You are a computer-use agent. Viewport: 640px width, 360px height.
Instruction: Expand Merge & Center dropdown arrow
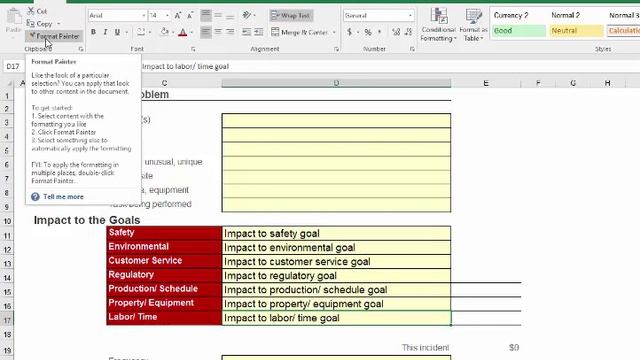point(334,32)
